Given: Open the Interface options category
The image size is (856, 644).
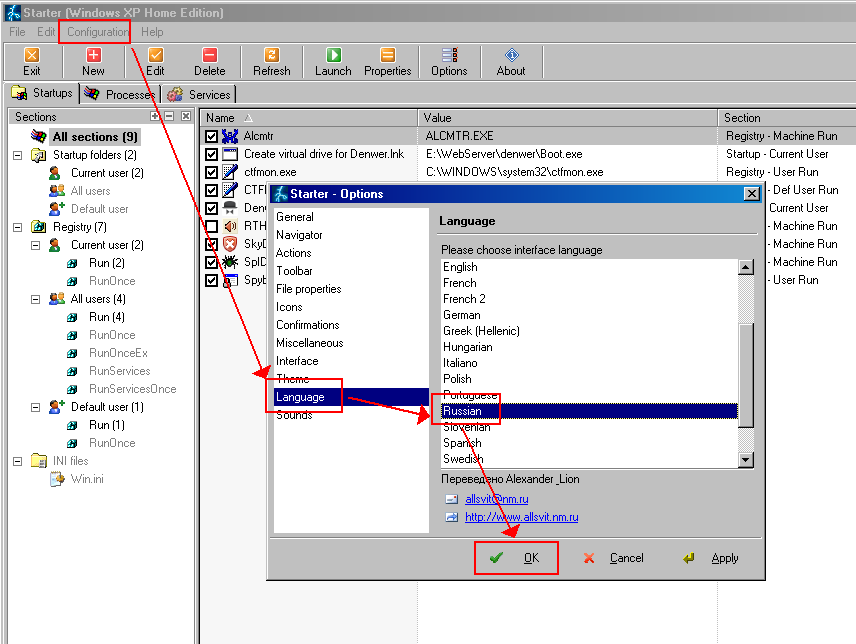Looking at the screenshot, I should 351,361.
